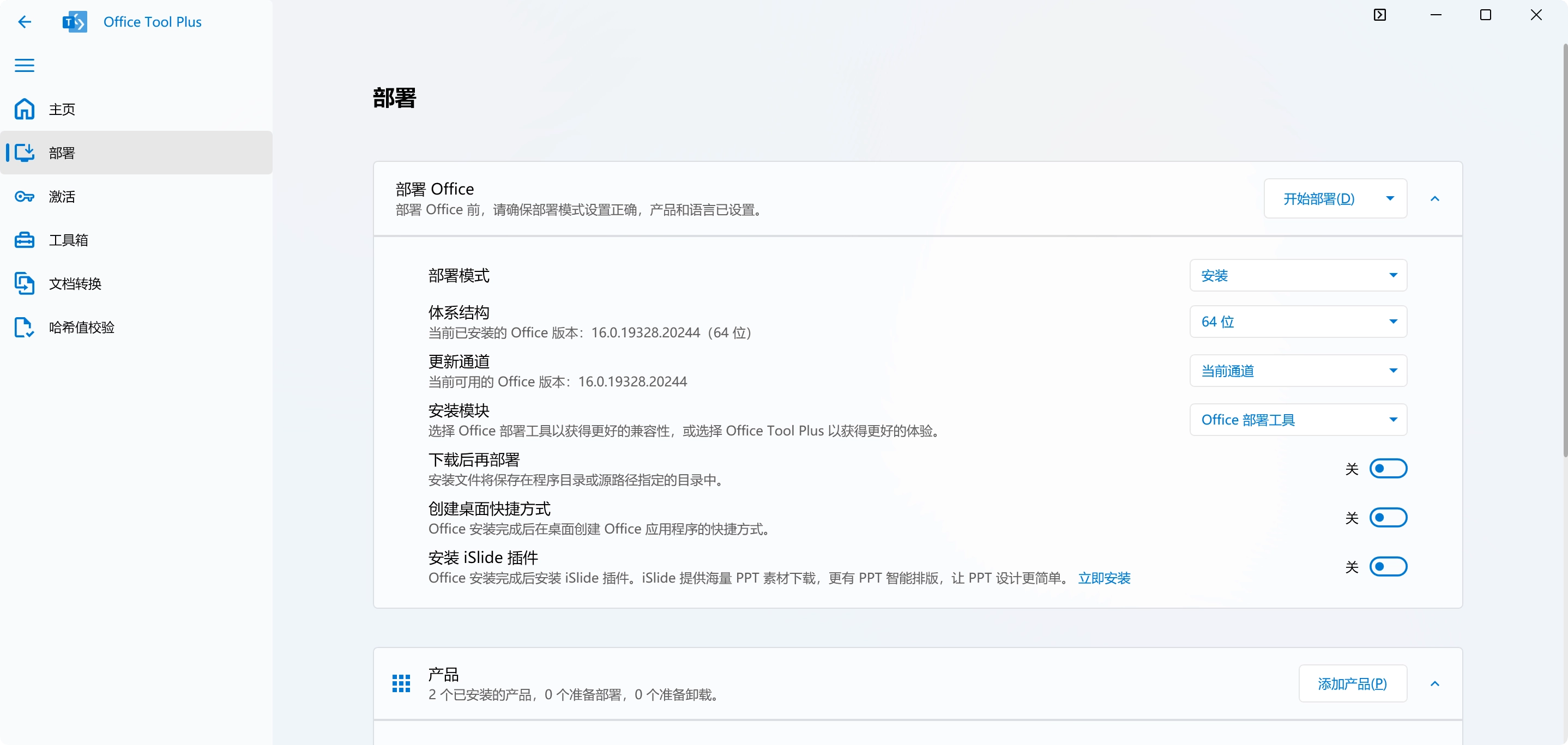Open the 更新通道 channel dropdown
1568x745 pixels.
click(x=1298, y=370)
